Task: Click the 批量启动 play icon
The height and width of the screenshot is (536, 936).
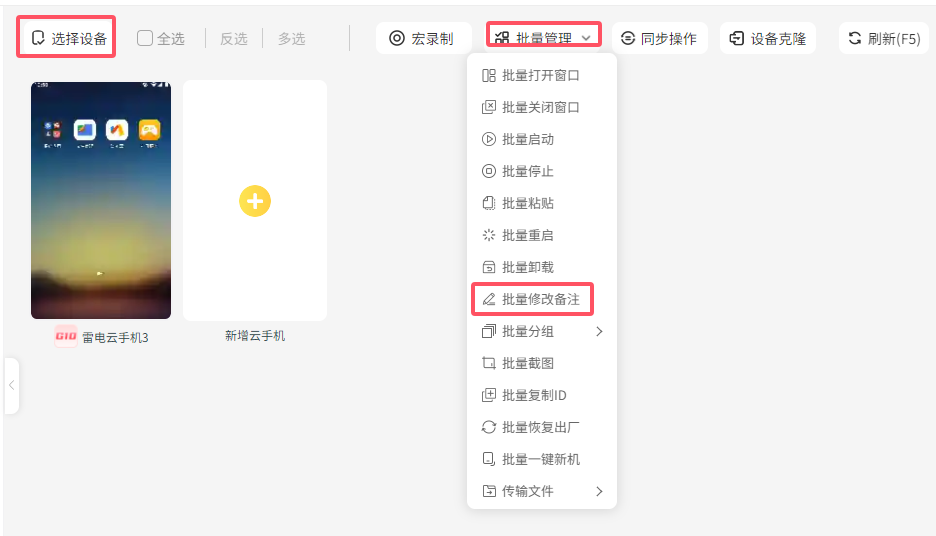Action: [x=489, y=139]
